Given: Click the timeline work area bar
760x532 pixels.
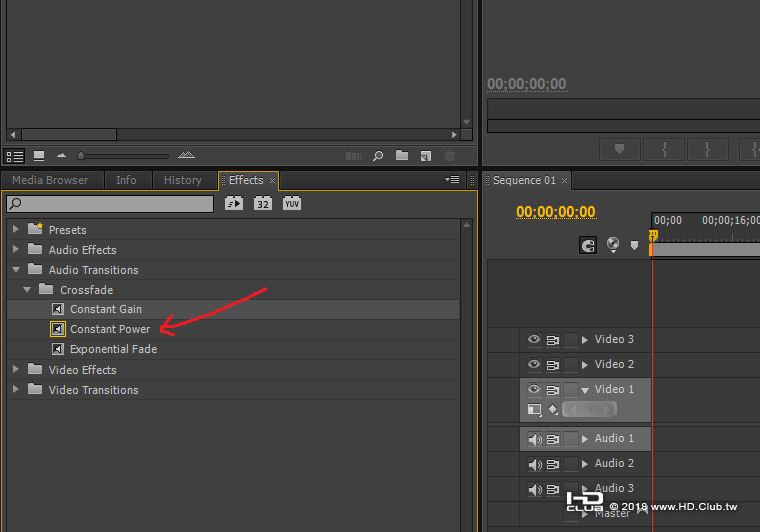Looking at the screenshot, I should click(x=706, y=250).
